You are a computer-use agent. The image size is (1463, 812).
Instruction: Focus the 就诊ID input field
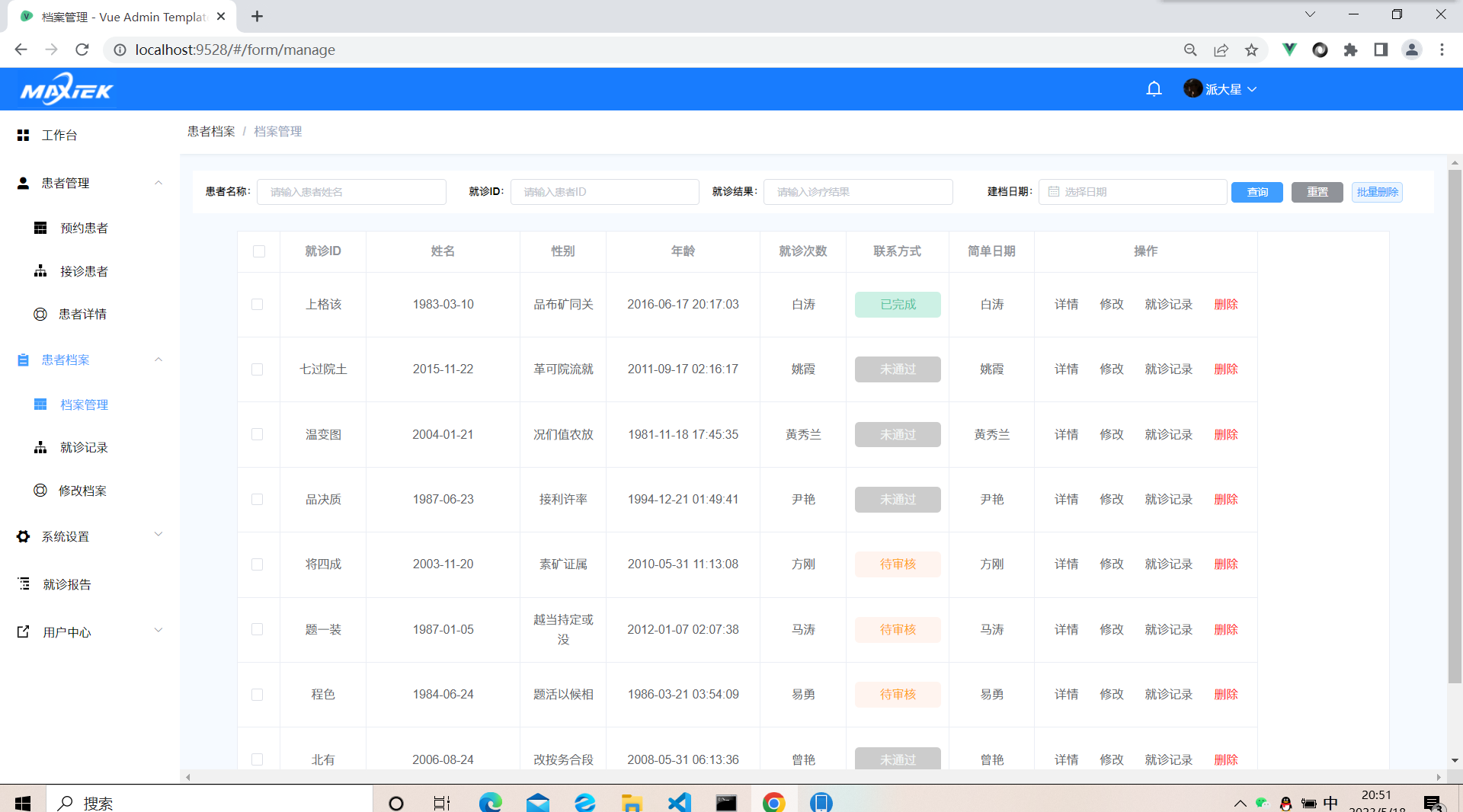coord(604,192)
